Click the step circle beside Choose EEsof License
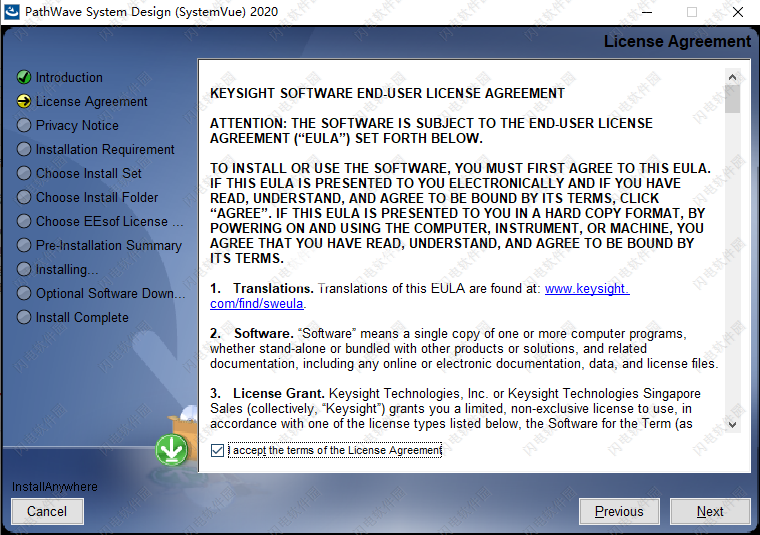Screen dimensions: 760x535 coord(24,221)
